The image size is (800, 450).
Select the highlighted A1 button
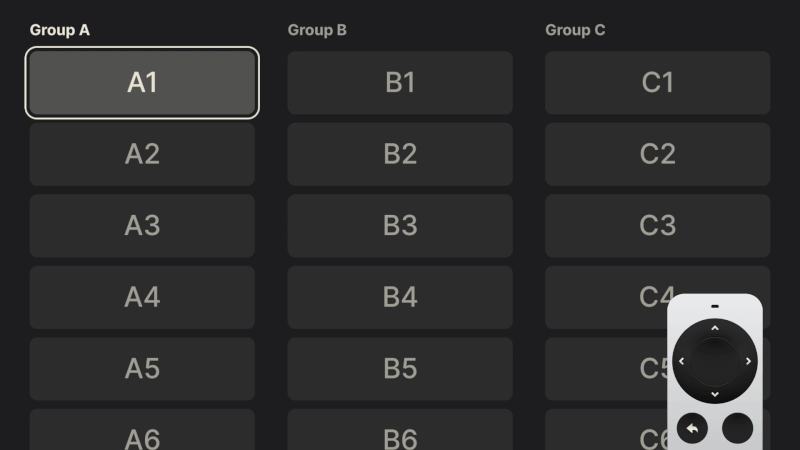142,83
